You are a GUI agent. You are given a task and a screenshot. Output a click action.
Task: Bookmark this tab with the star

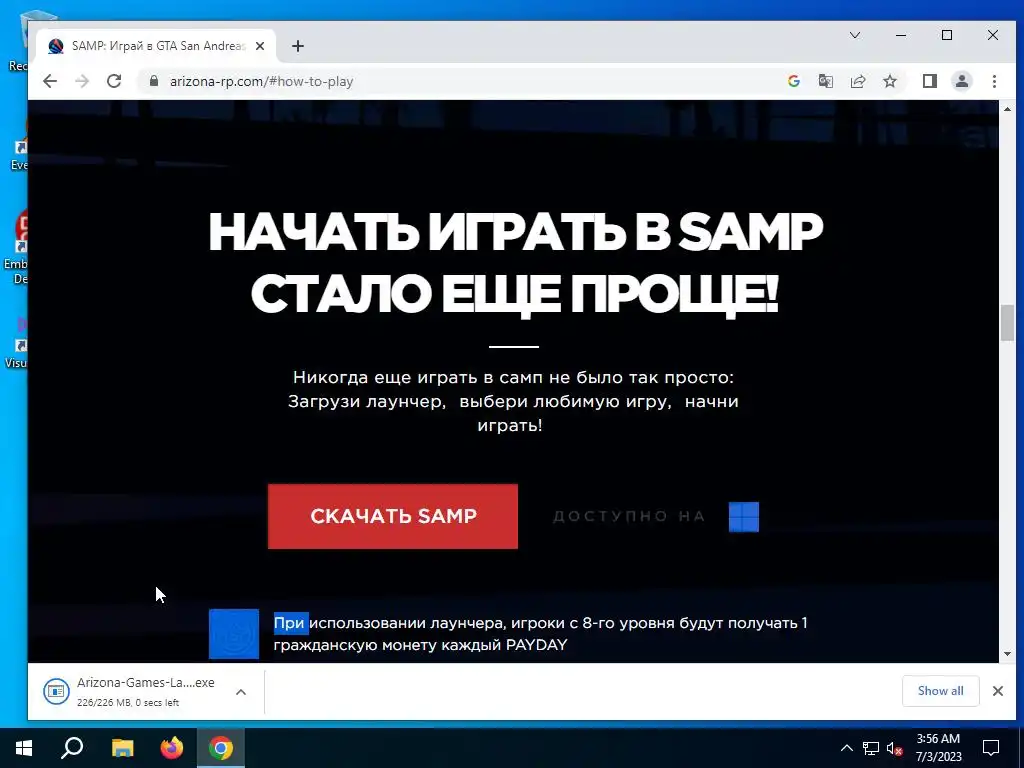[889, 81]
